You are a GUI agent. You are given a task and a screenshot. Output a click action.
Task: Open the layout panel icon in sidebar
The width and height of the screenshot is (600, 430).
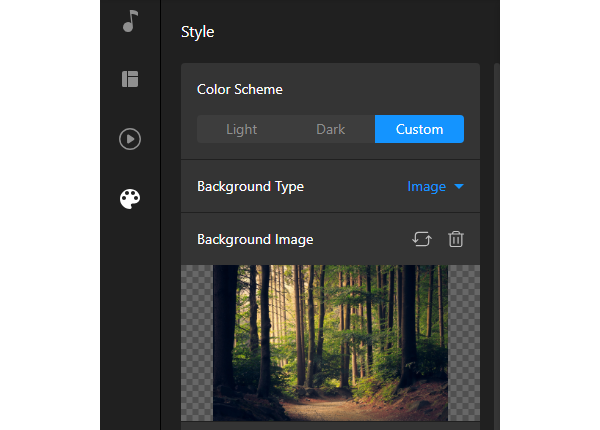(x=130, y=79)
